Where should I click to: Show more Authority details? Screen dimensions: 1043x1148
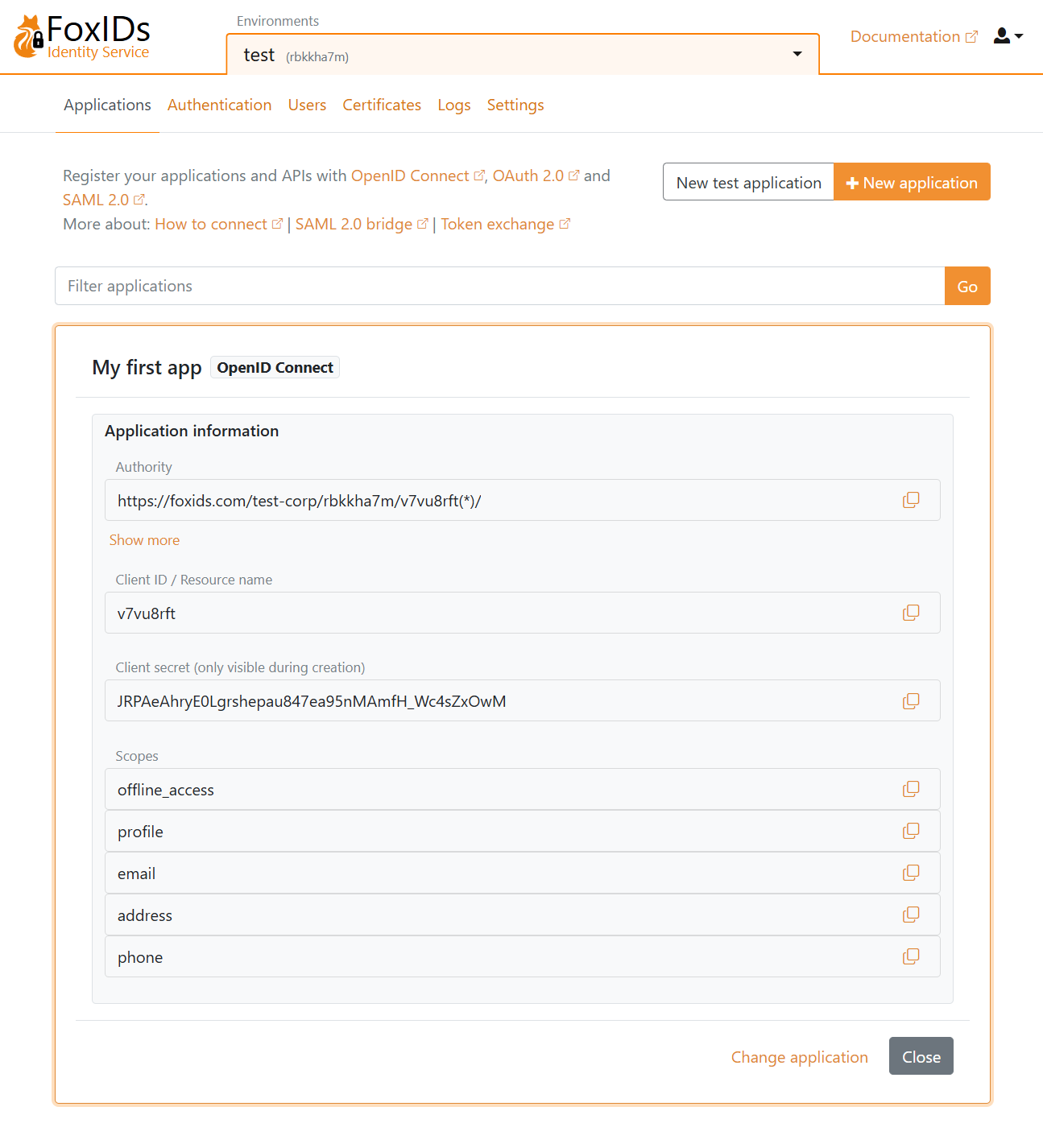(144, 540)
